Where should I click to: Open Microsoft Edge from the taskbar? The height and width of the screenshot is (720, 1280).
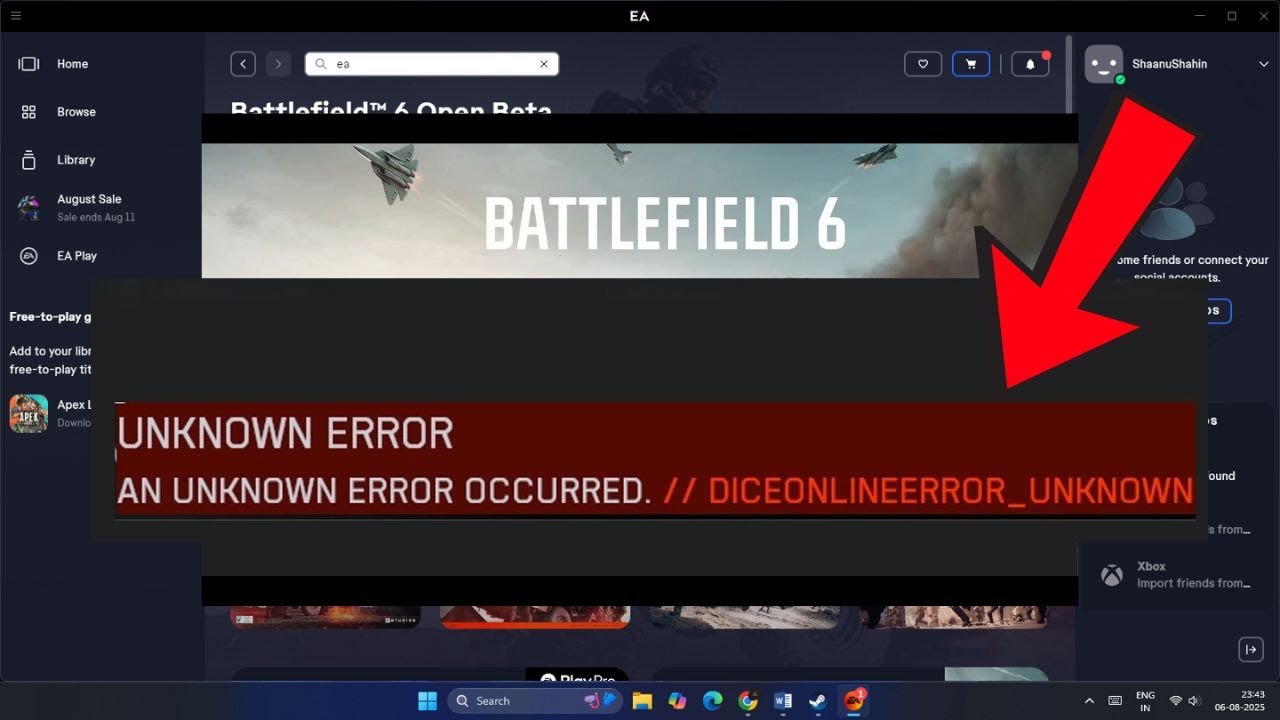[712, 701]
